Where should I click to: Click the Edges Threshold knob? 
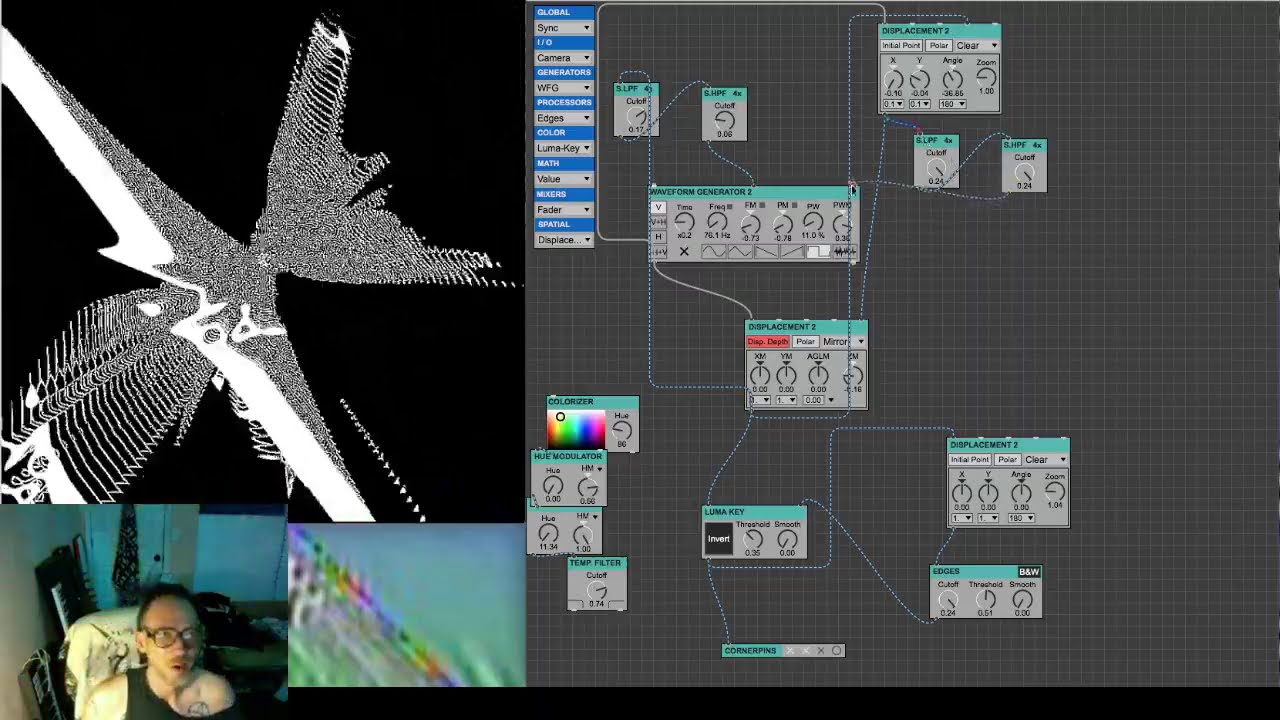point(986,599)
